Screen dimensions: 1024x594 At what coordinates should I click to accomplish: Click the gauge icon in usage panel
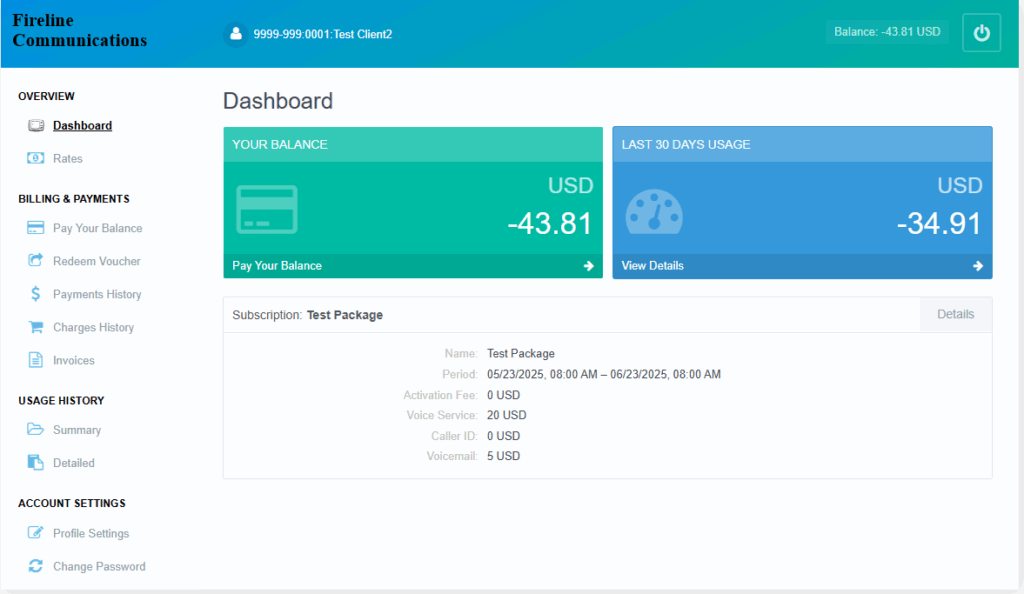coord(654,211)
